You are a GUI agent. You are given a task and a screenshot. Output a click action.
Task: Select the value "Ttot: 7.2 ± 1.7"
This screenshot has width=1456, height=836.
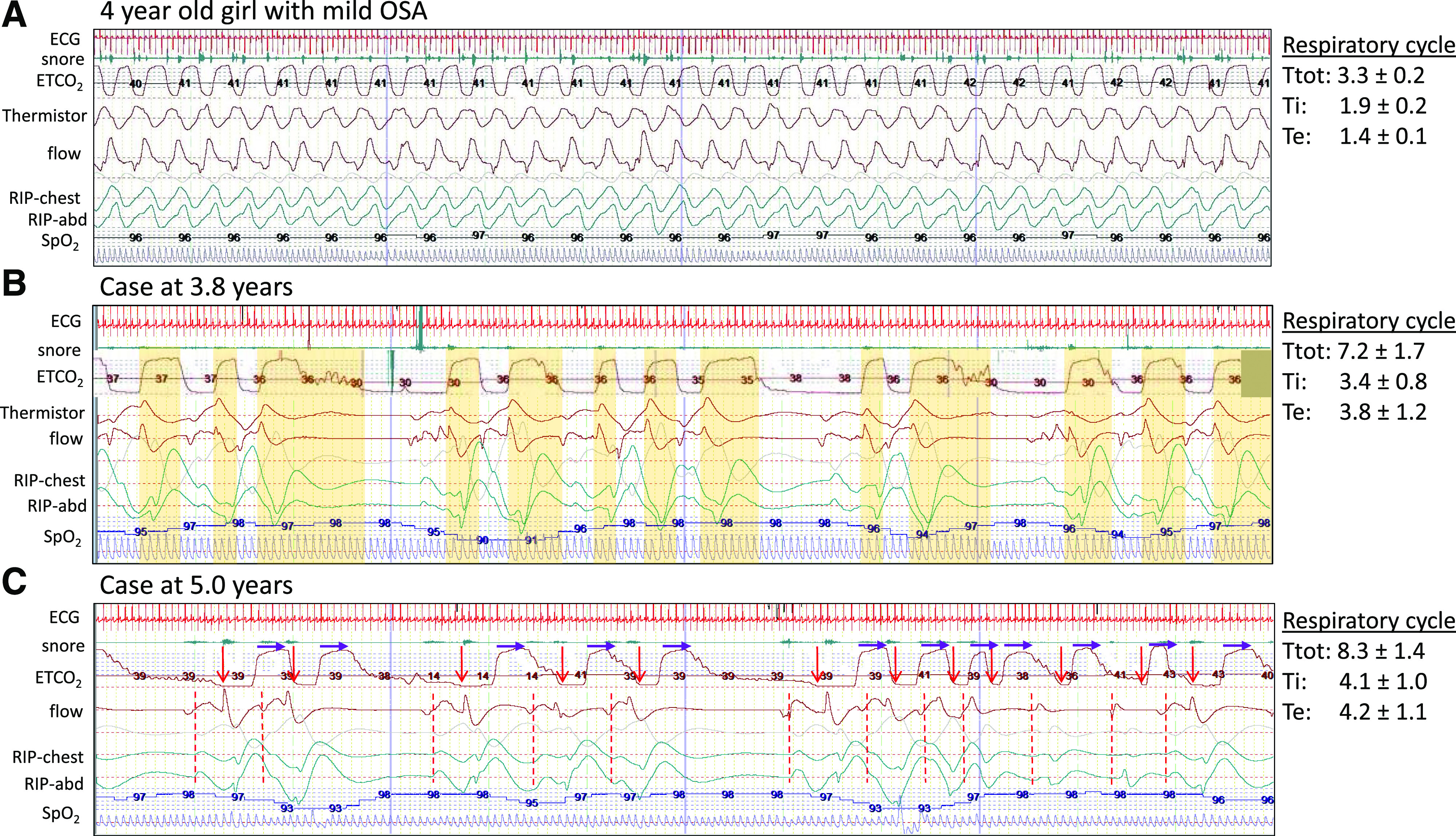[x=1354, y=351]
